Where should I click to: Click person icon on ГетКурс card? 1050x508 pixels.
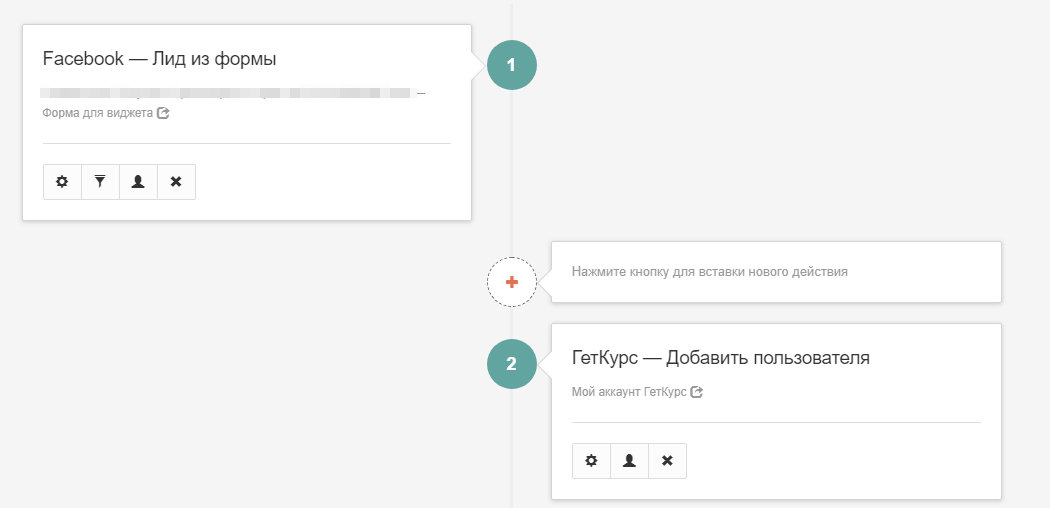629,461
